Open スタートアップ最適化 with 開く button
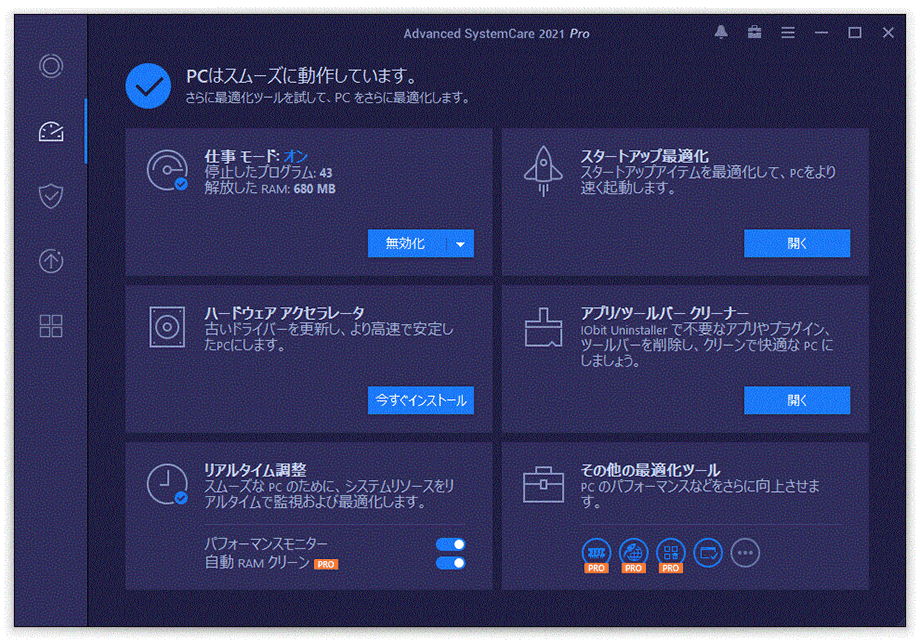Viewport: 920px width, 641px height. (x=797, y=243)
